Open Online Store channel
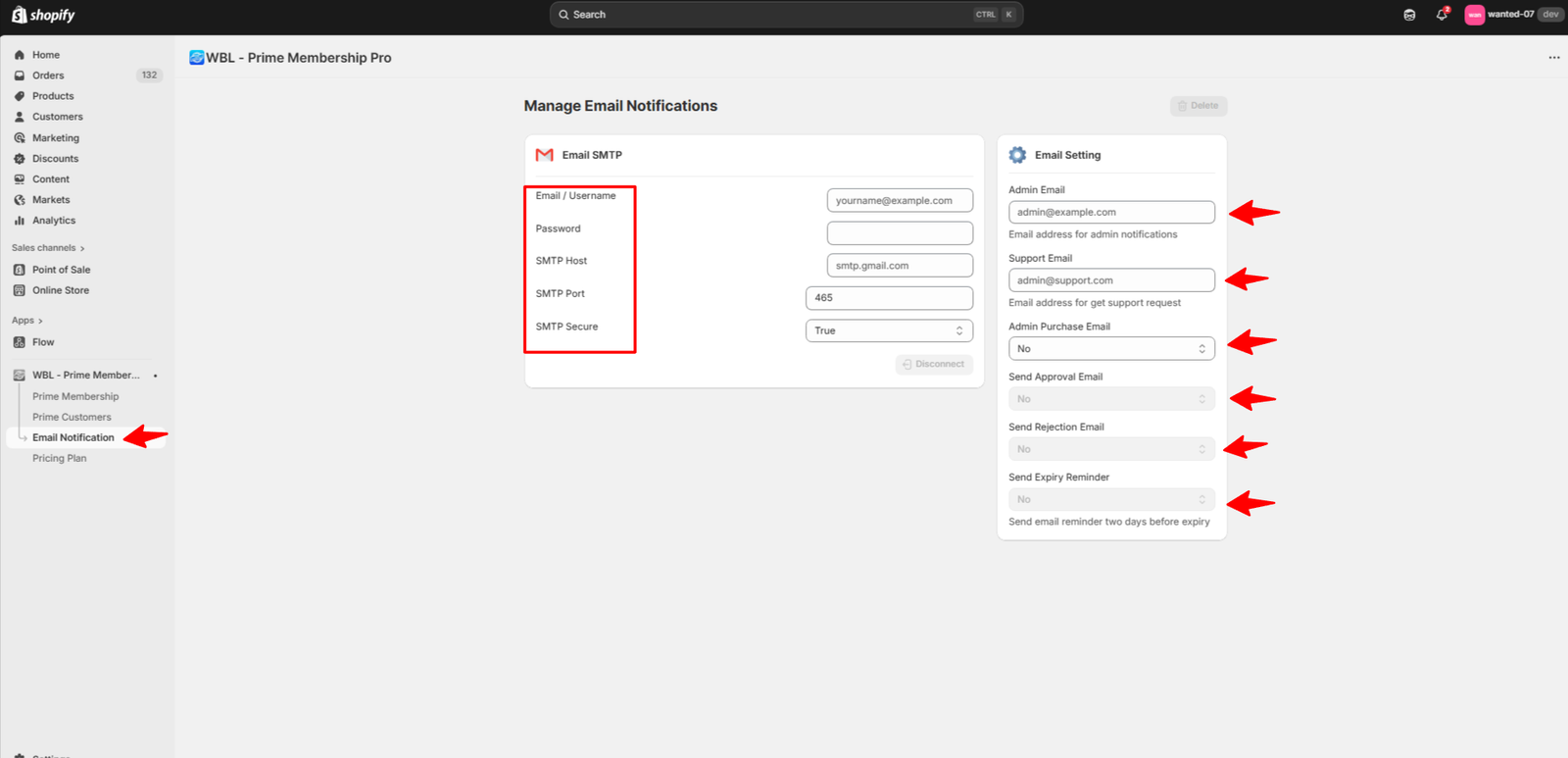 point(61,290)
